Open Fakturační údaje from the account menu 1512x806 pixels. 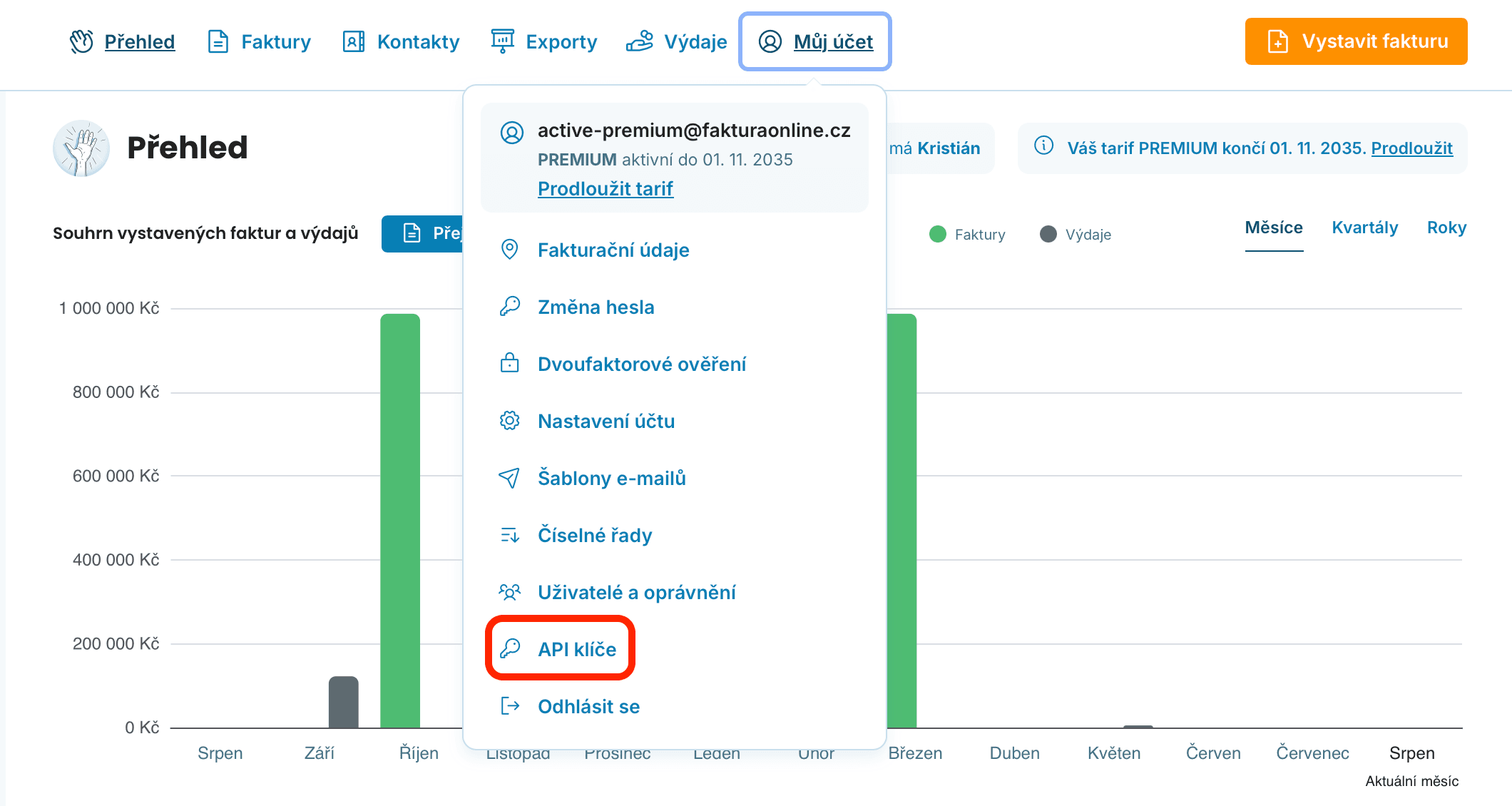pos(613,250)
